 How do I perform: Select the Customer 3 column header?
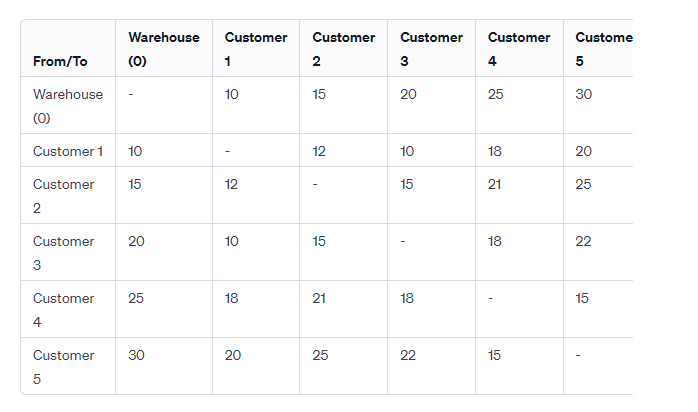click(x=431, y=49)
